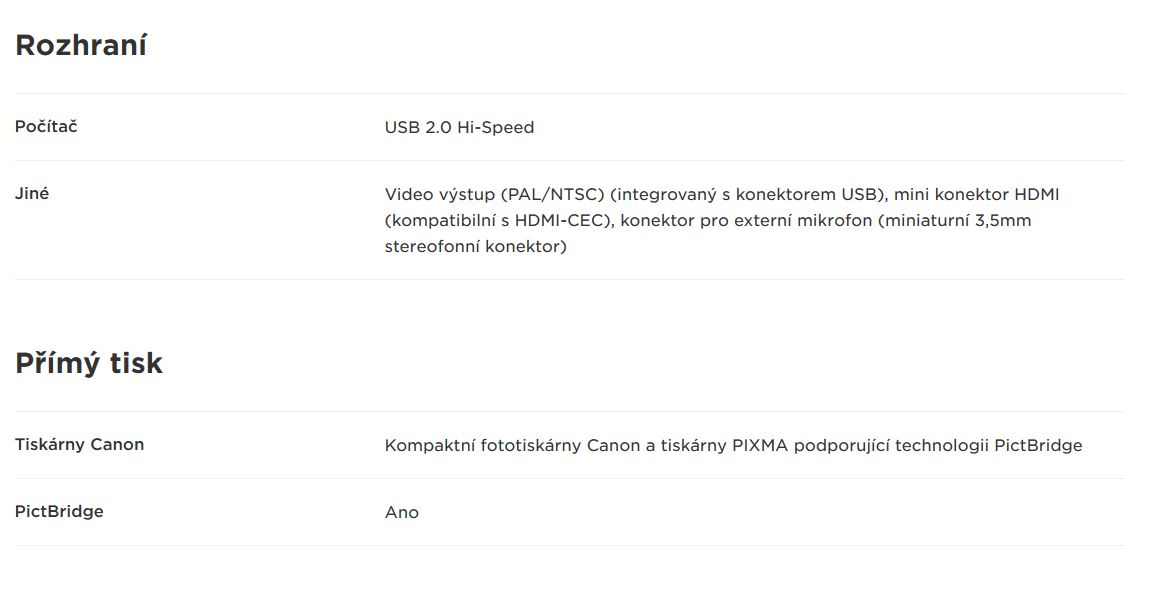This screenshot has width=1156, height=599.
Task: Click the words mini konektor HDMI
Action: click(976, 195)
